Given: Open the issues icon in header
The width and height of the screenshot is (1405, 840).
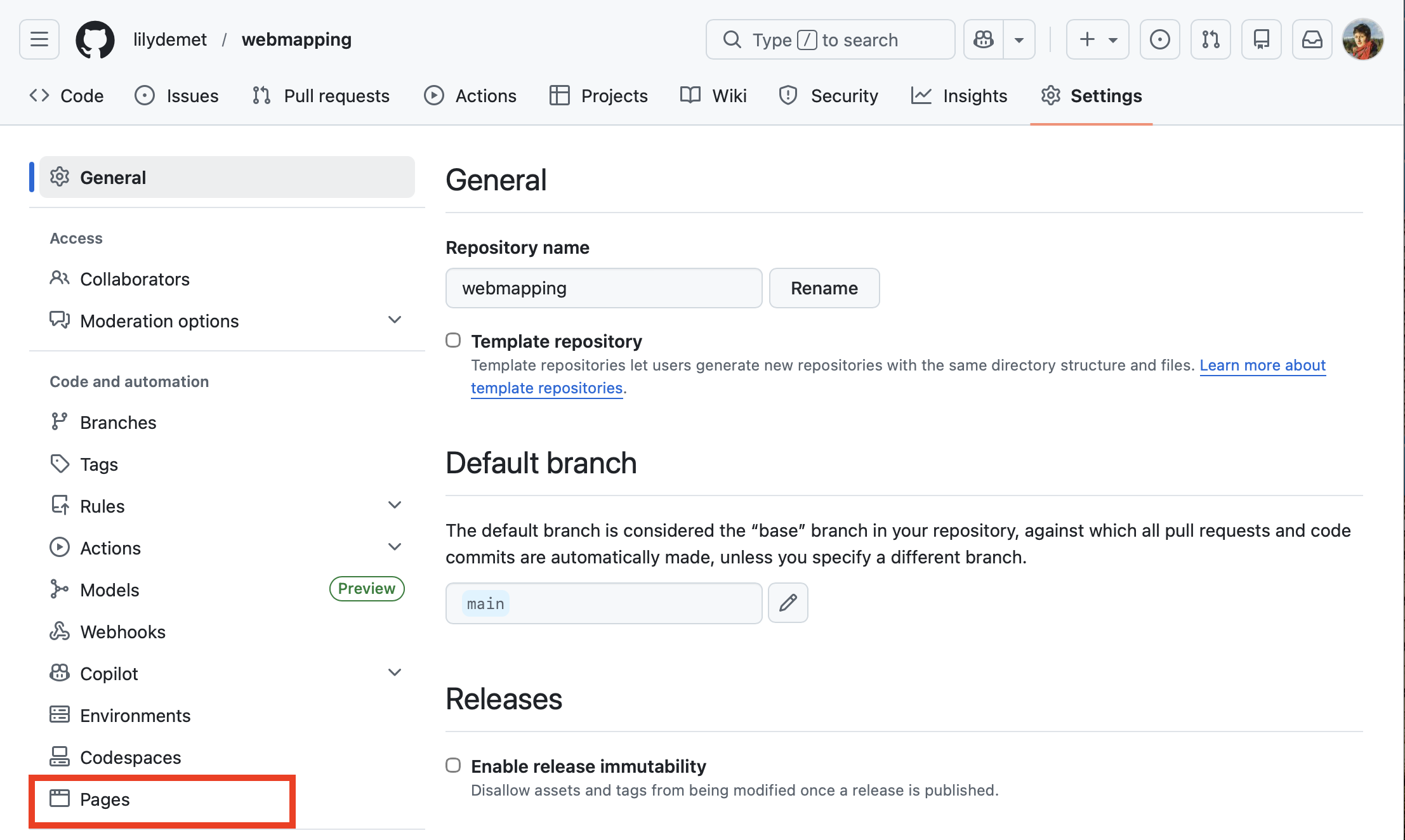Looking at the screenshot, I should [1159, 39].
